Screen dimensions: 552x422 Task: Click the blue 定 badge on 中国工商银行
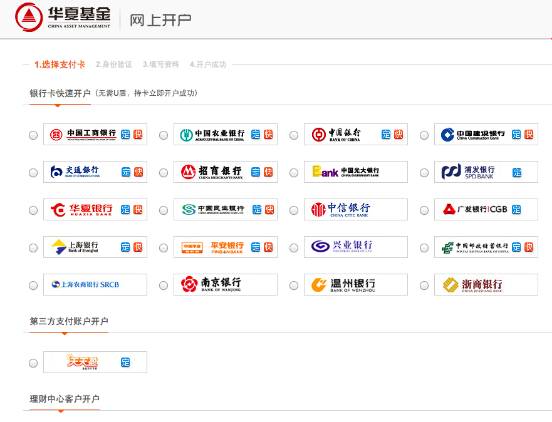pos(126,134)
